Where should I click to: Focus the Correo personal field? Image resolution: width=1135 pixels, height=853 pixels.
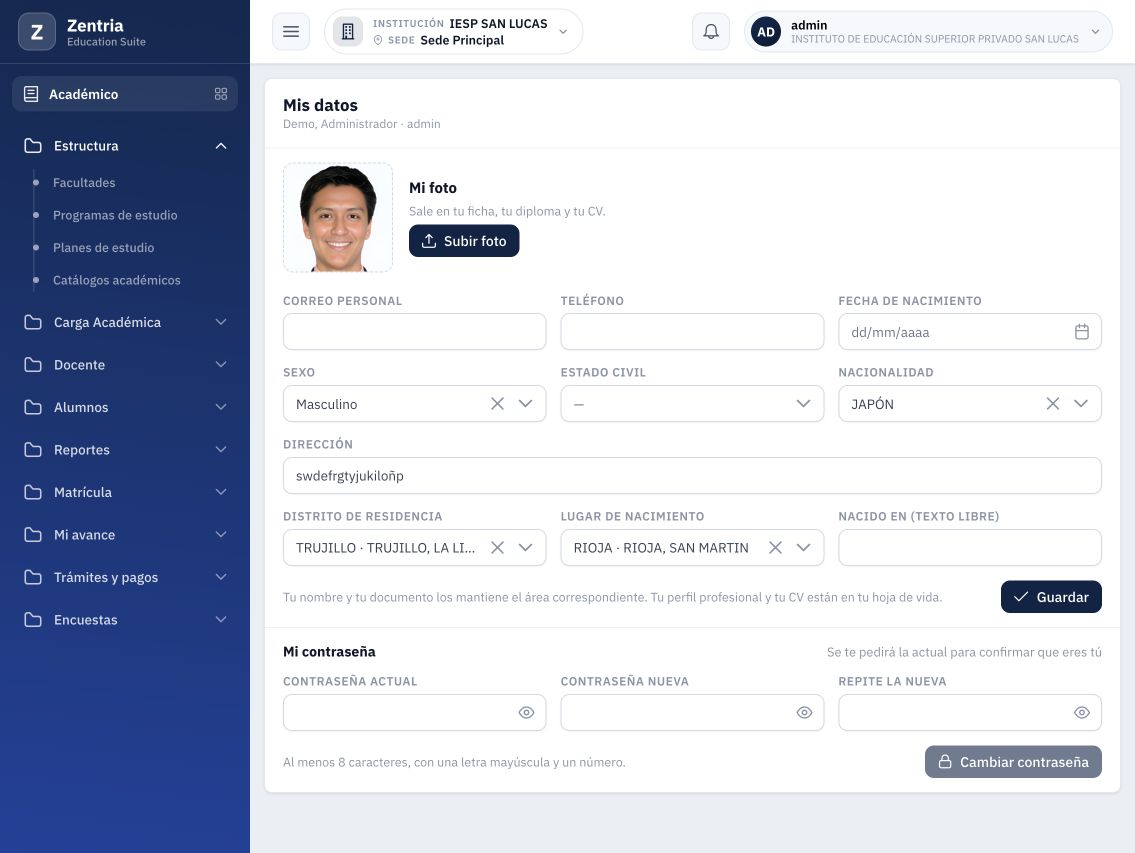pyautogui.click(x=415, y=332)
